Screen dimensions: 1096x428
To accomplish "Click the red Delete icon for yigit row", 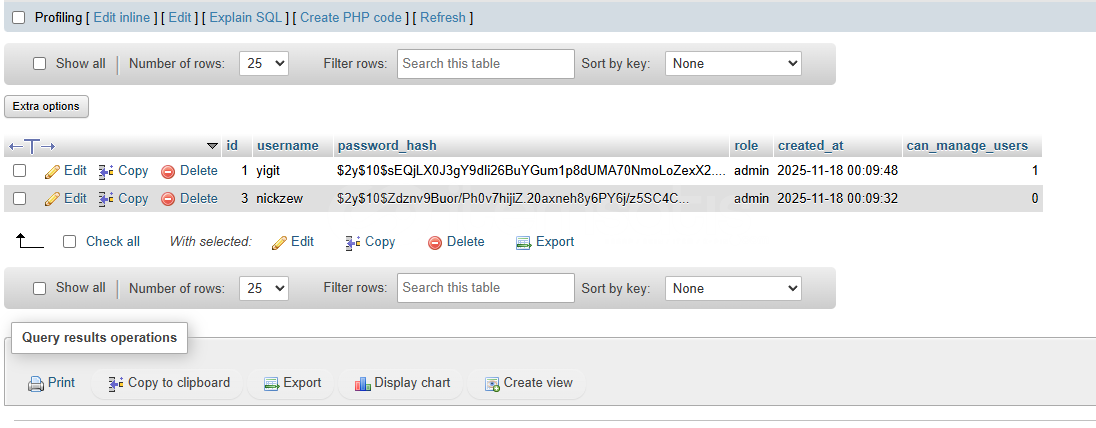I will click(x=168, y=171).
